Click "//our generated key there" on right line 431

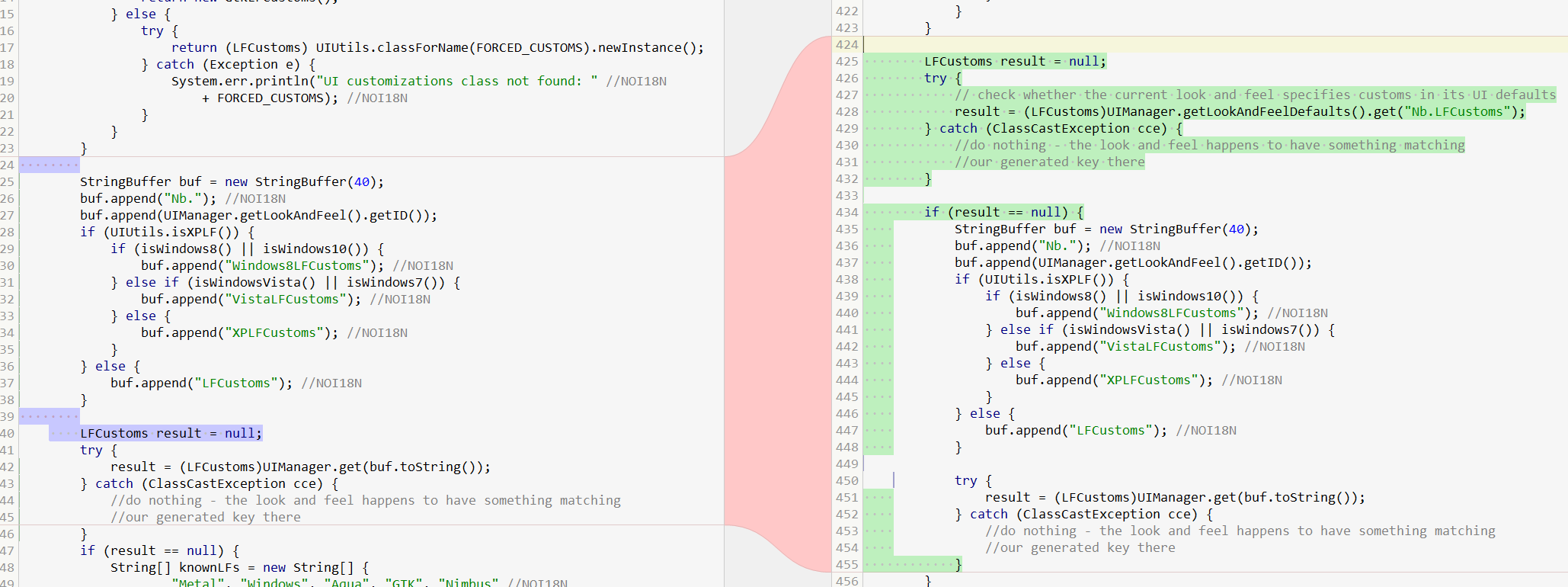click(1050, 162)
